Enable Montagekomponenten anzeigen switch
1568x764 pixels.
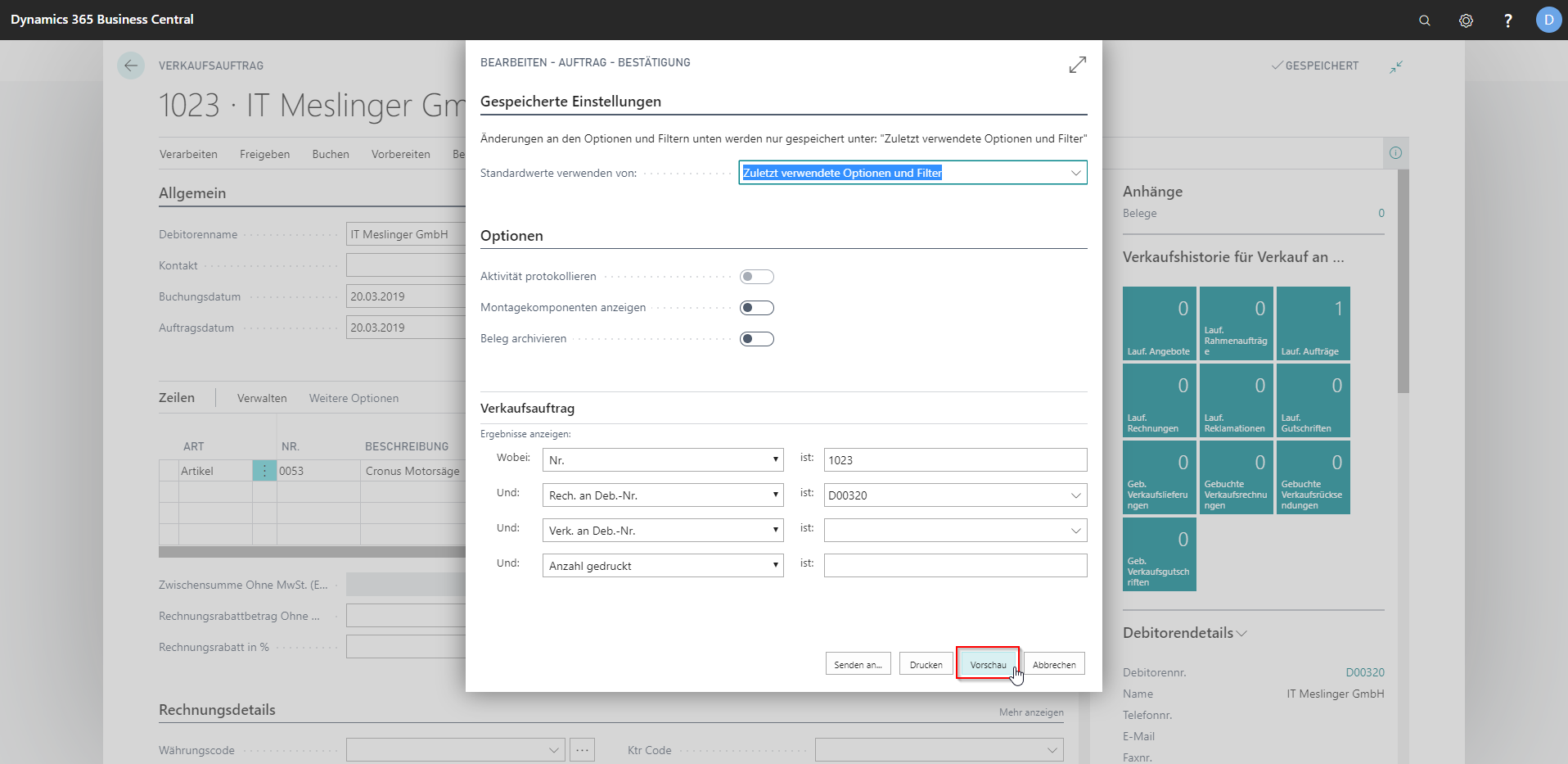756,308
